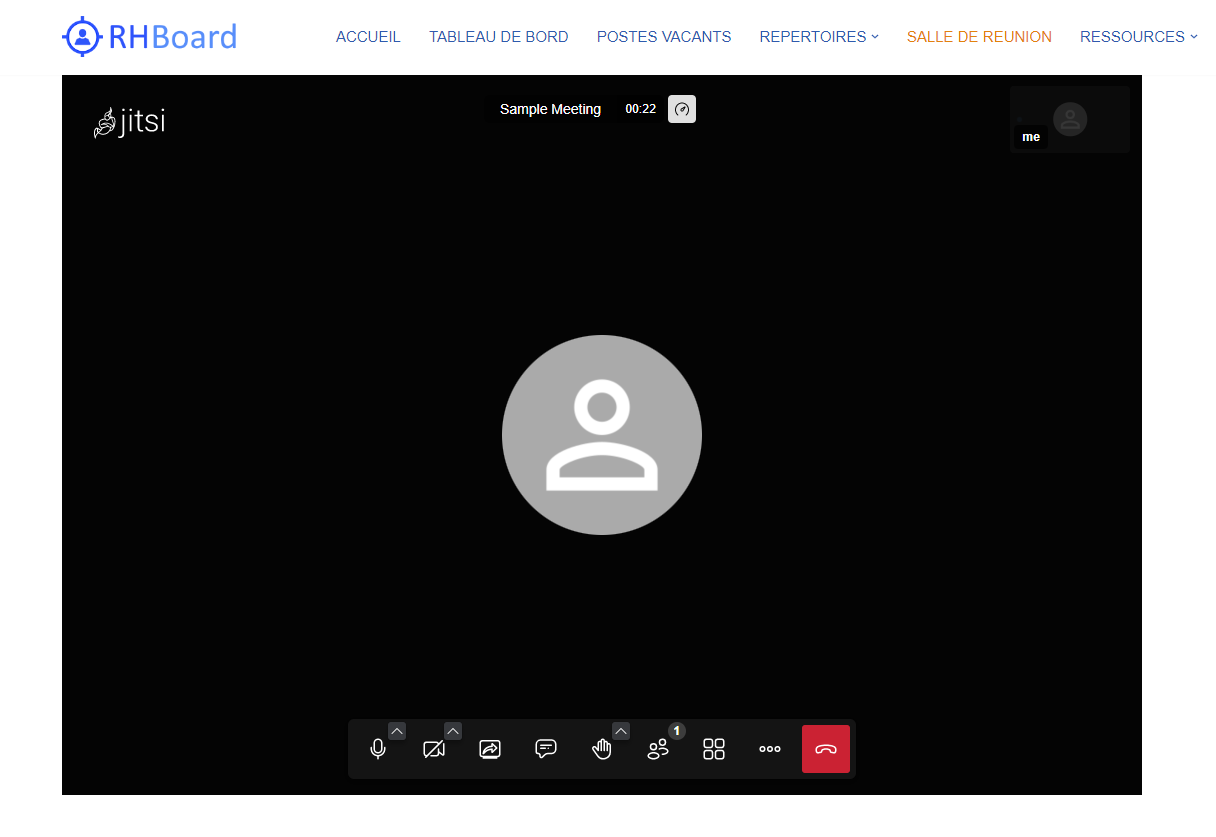This screenshot has width=1216, height=837.
Task: Select the 'me' participant thumbnail
Action: click(1069, 119)
